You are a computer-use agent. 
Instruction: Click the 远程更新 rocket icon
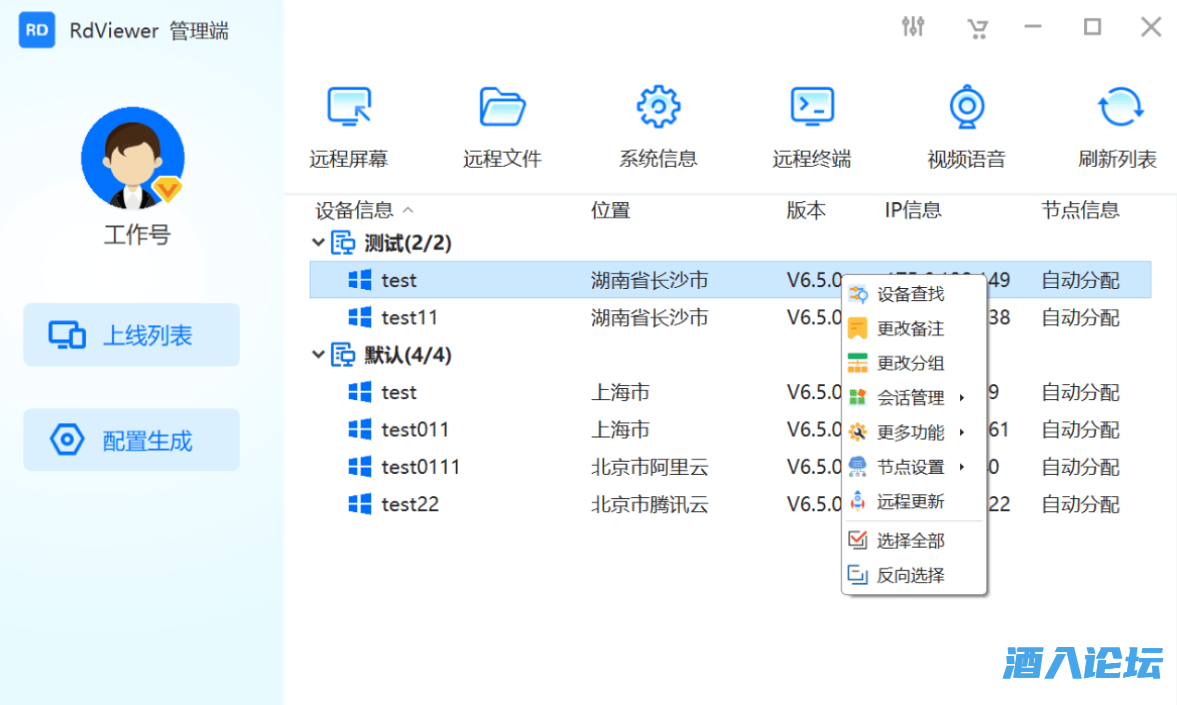(x=857, y=502)
